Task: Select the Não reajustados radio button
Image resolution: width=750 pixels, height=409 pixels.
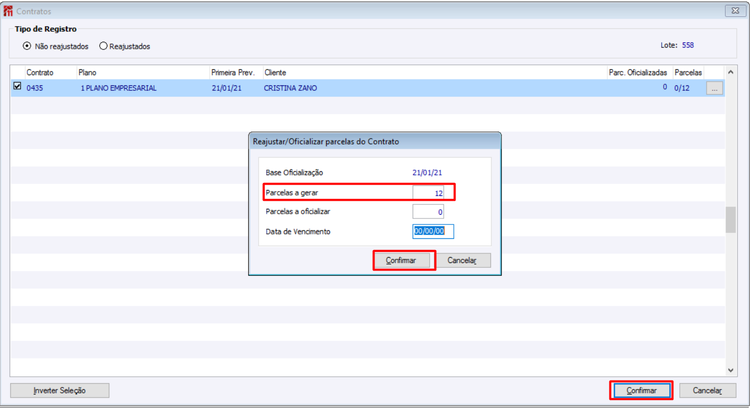Action: (27, 46)
